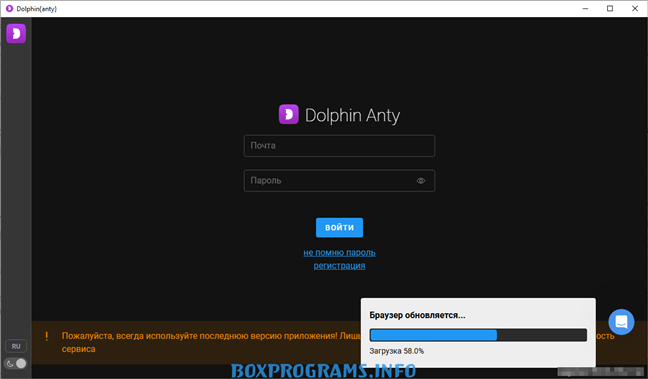648x379 pixels.
Task: Close the Dolphin{anty} window
Action: [x=635, y=8]
